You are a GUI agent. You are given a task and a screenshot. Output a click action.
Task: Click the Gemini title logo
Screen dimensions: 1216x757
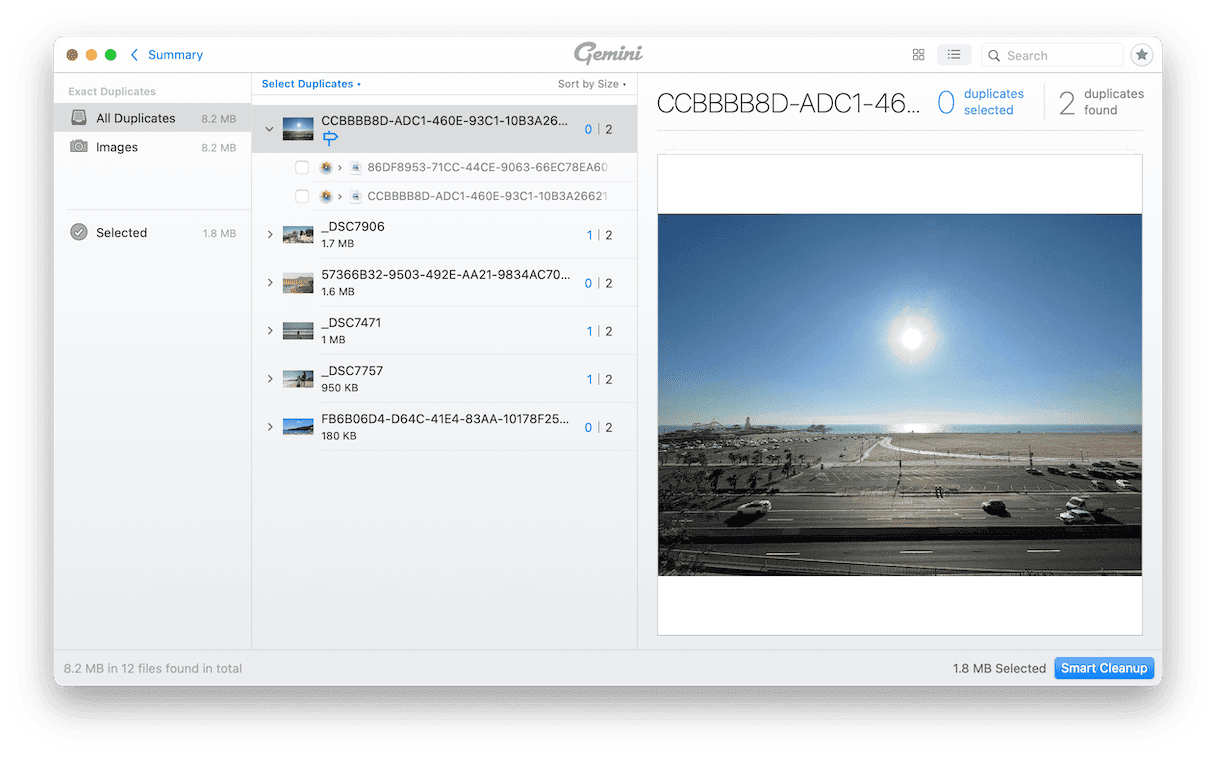point(608,54)
